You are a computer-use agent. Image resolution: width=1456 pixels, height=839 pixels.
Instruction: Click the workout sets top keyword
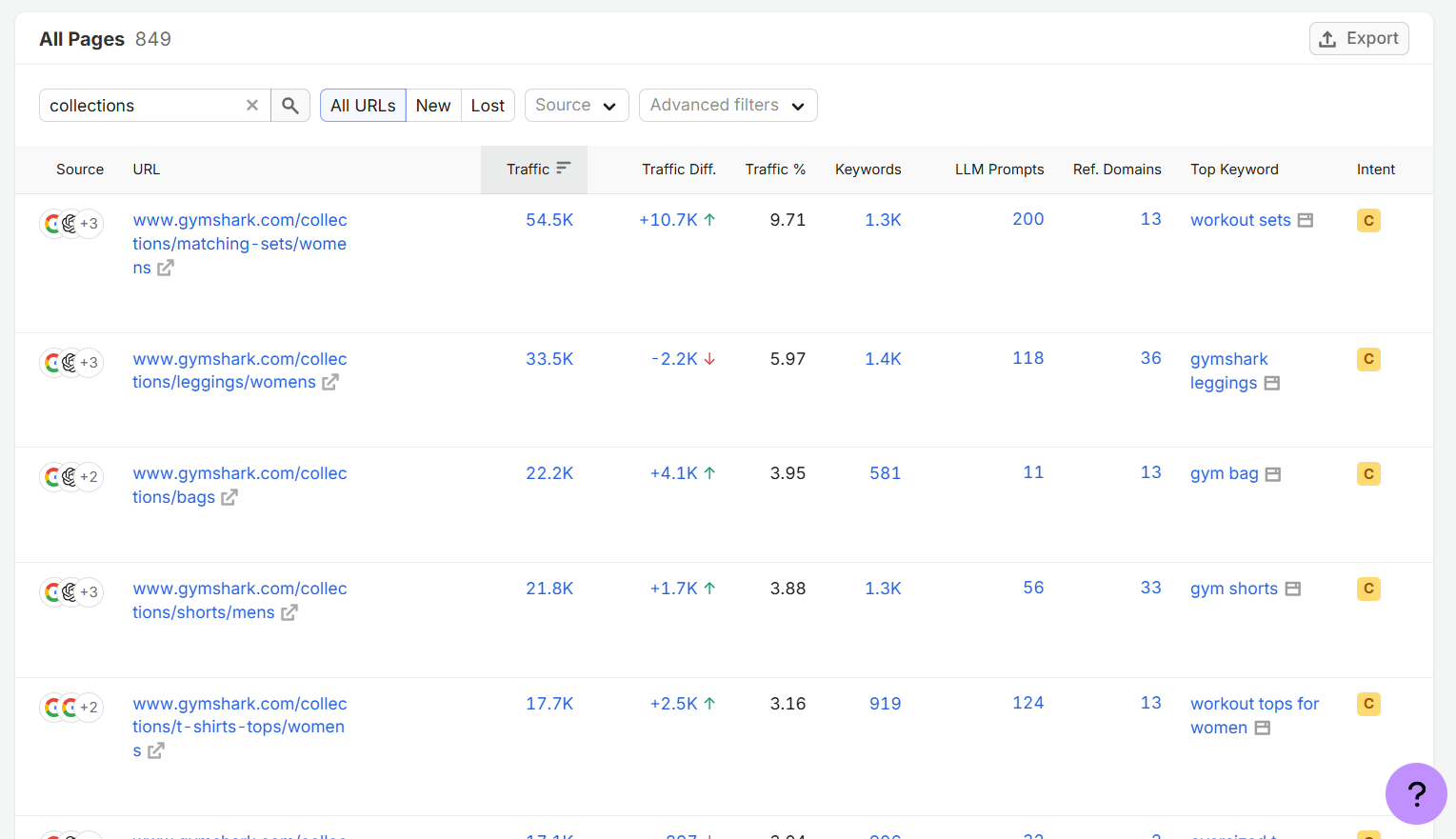(1241, 220)
